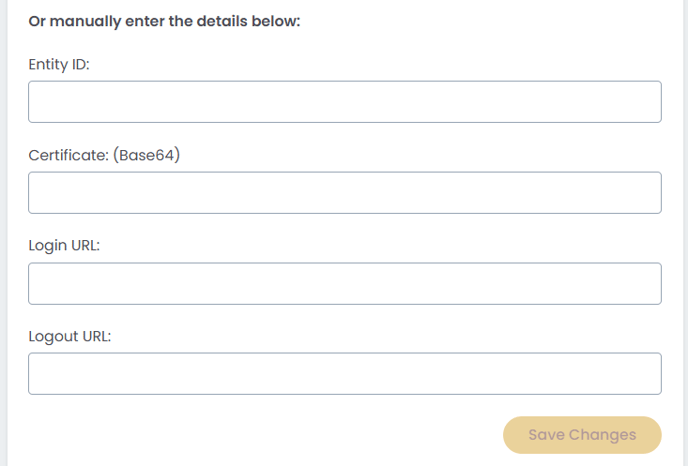Click the "Logout URL:" label

tap(69, 336)
